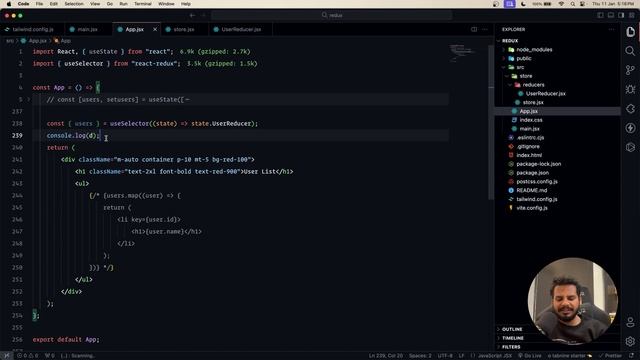640x360 pixels.
Task: Switch to UserReducer.jsx tab
Action: (x=241, y=29)
